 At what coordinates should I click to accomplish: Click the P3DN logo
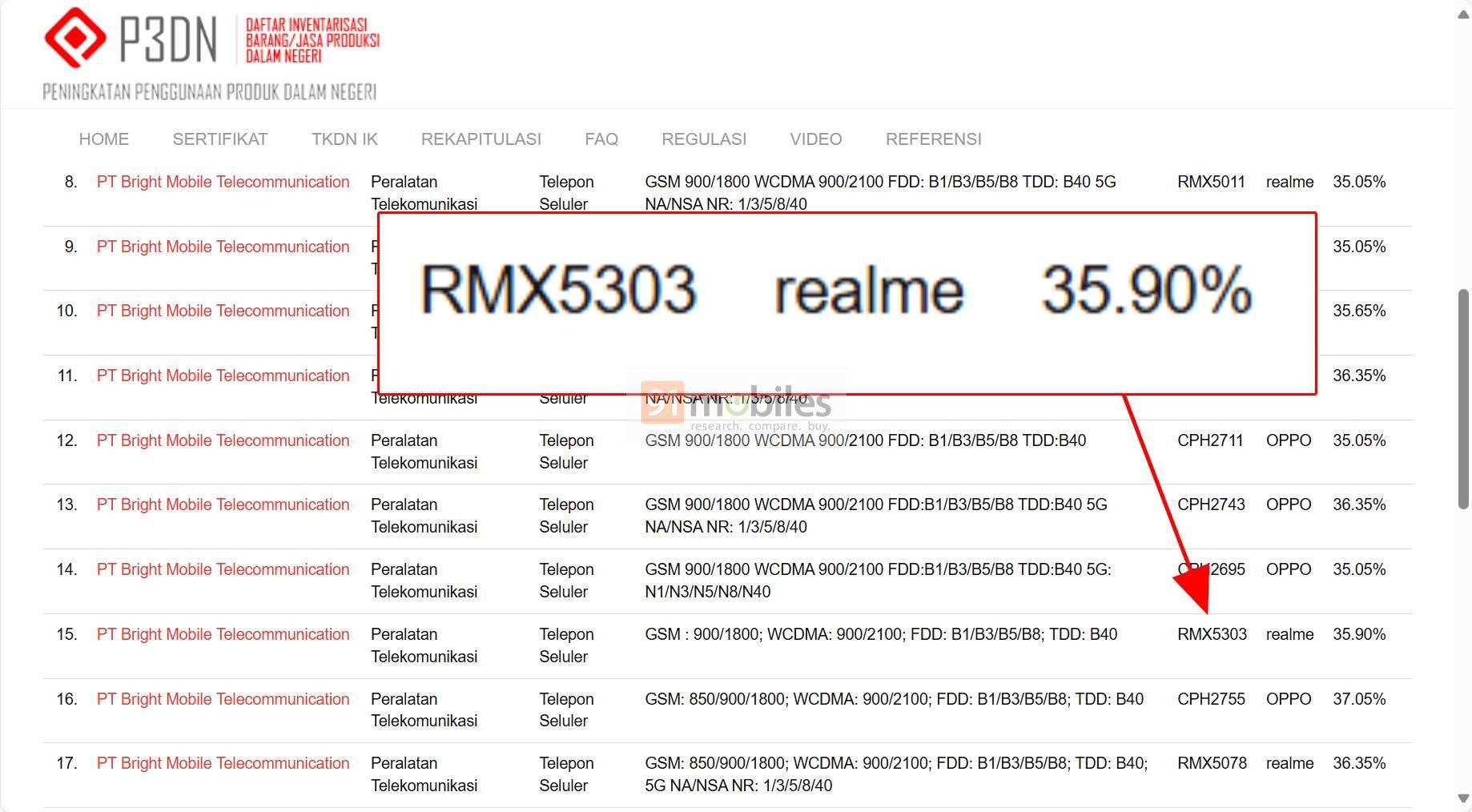(211, 53)
